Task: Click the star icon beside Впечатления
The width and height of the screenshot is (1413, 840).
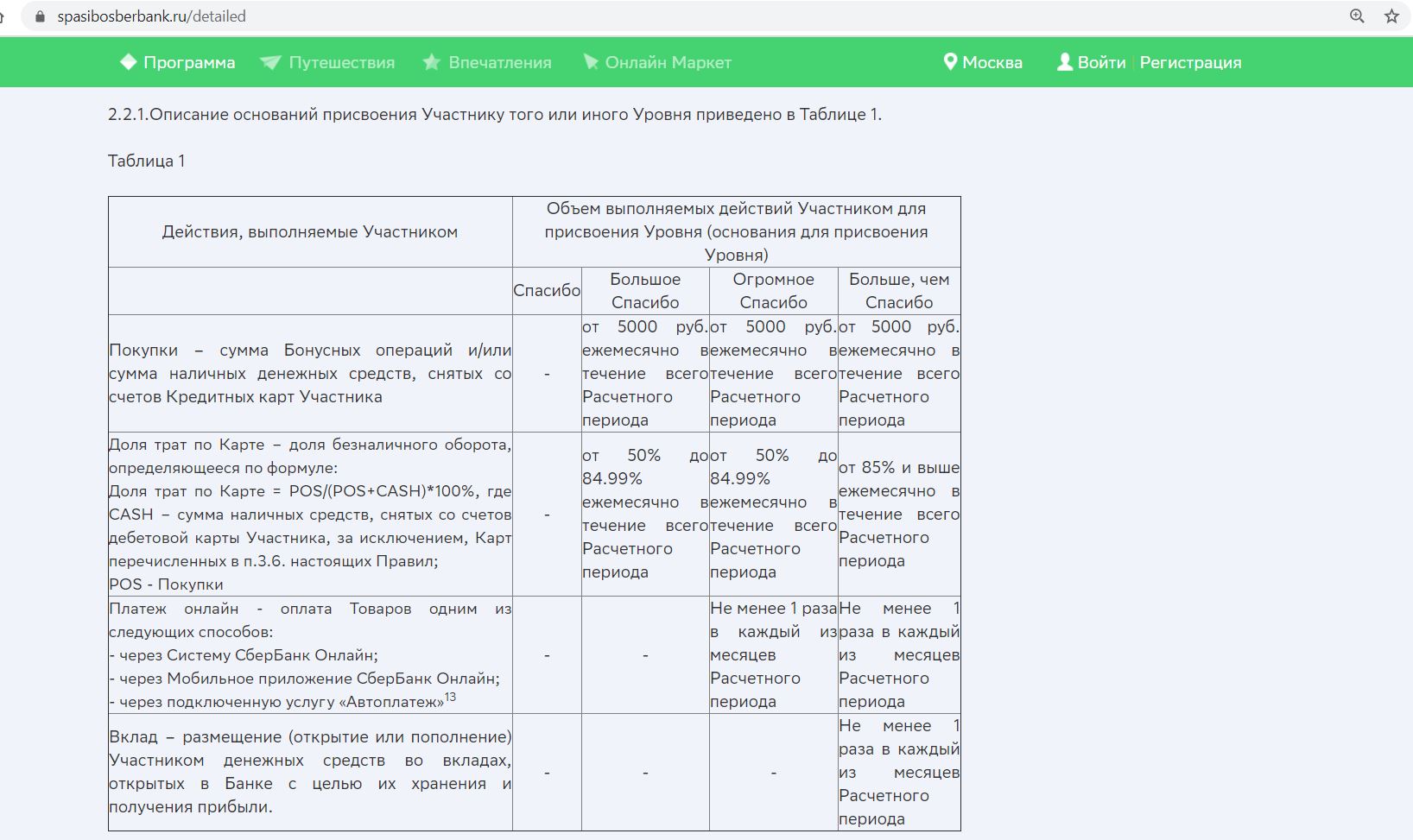Action: pyautogui.click(x=431, y=62)
